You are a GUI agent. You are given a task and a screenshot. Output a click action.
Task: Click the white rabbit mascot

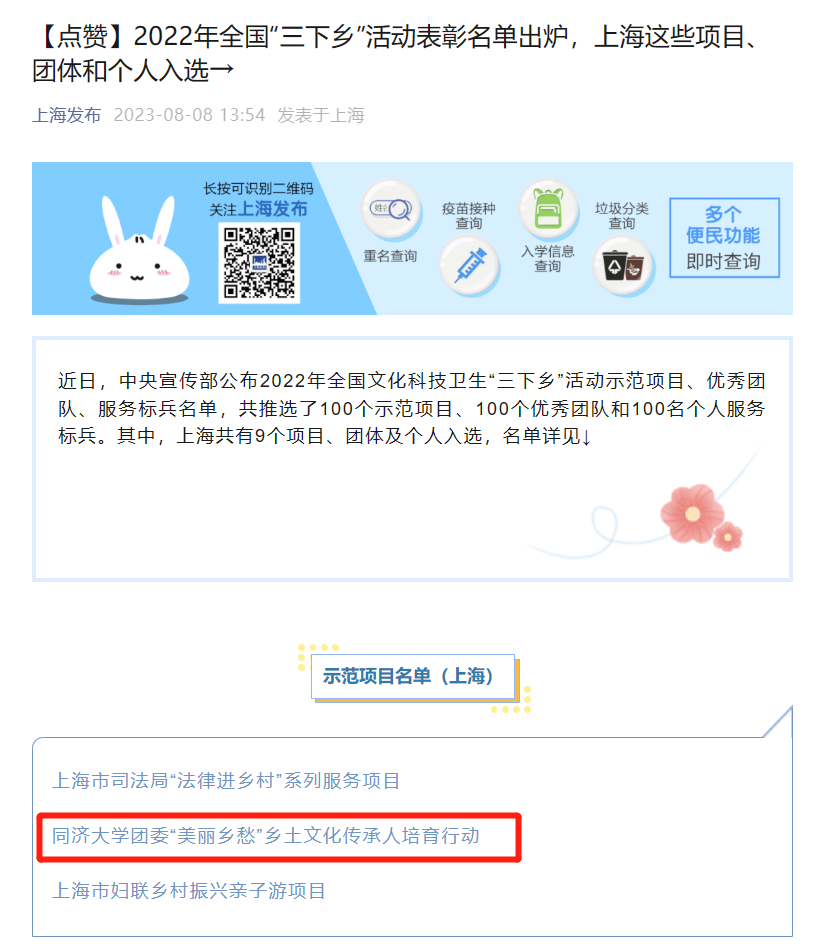click(139, 251)
